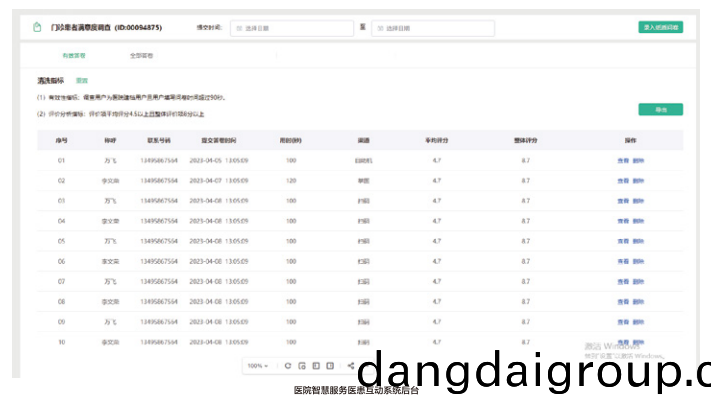Click the calendar icon in end date field

pyautogui.click(x=378, y=28)
